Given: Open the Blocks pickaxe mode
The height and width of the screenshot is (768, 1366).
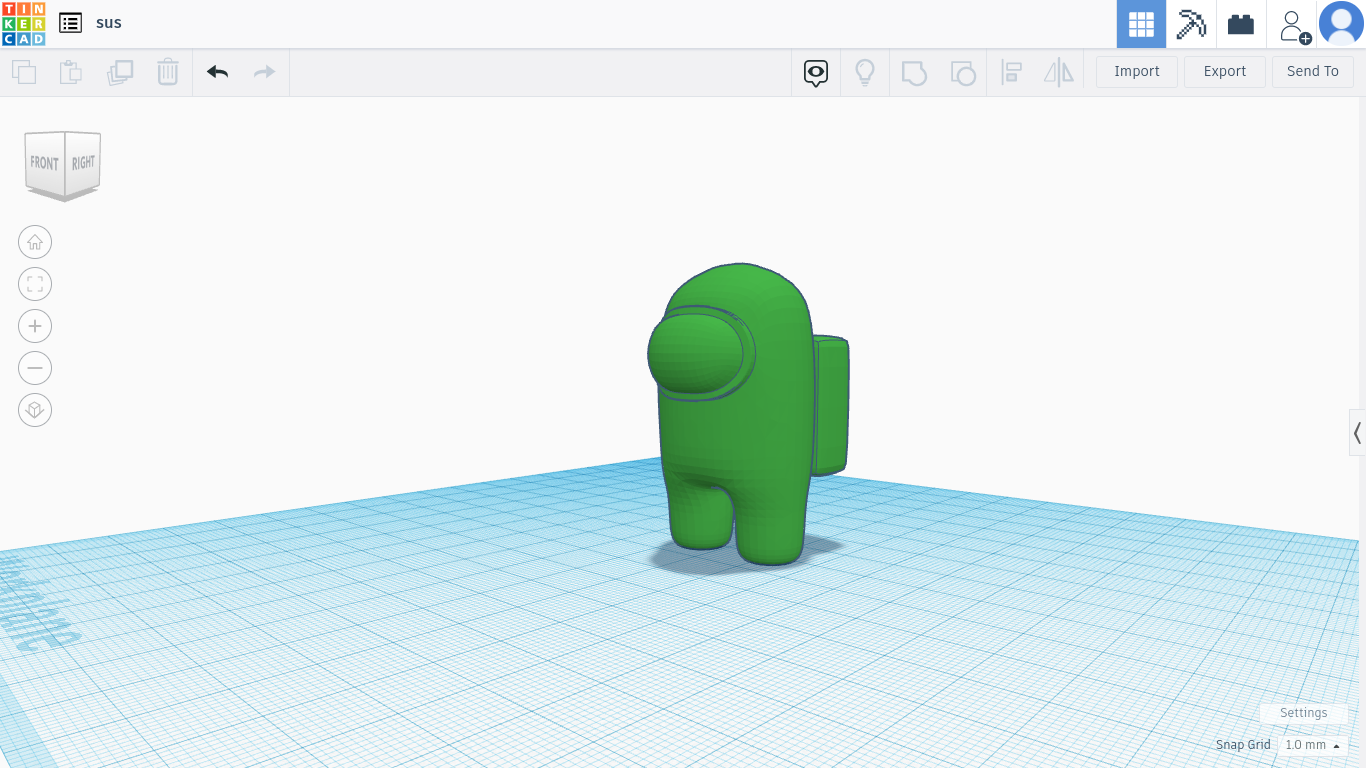Looking at the screenshot, I should click(x=1191, y=24).
